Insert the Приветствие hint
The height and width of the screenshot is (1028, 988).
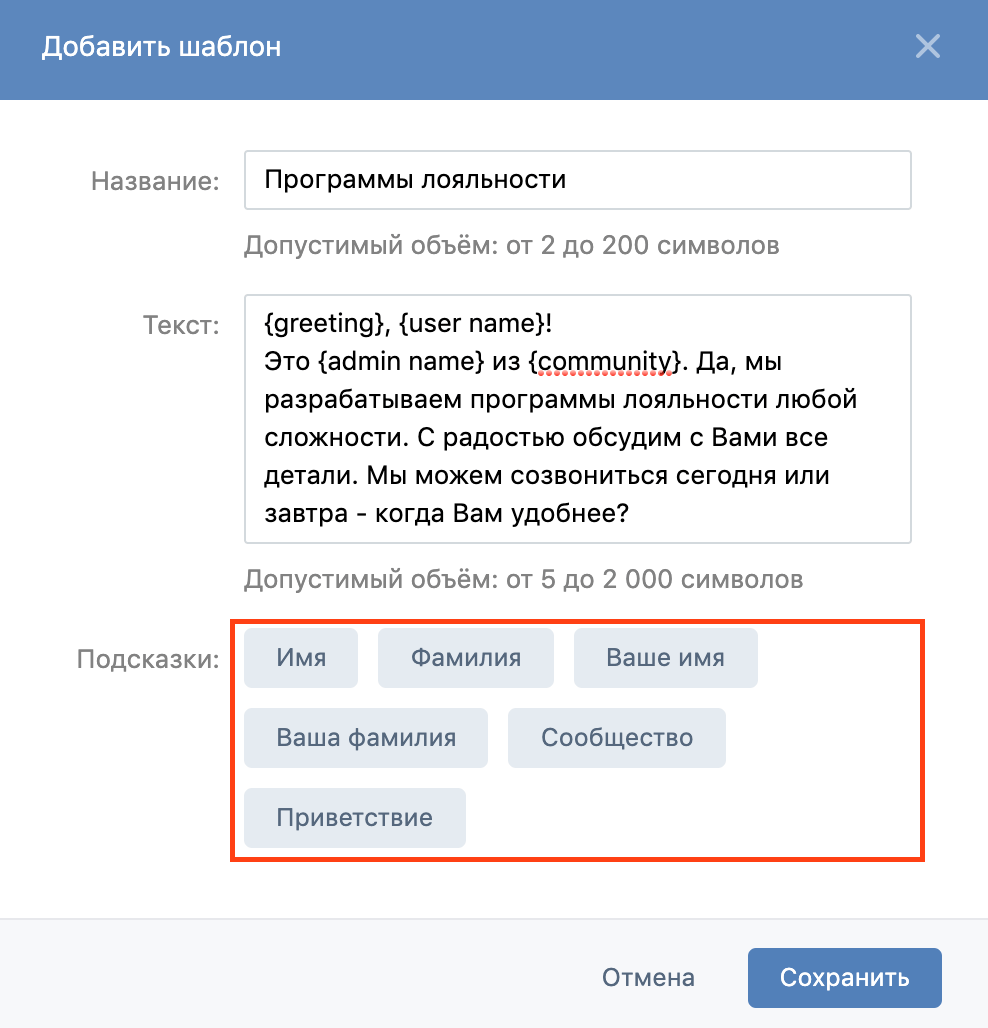354,818
